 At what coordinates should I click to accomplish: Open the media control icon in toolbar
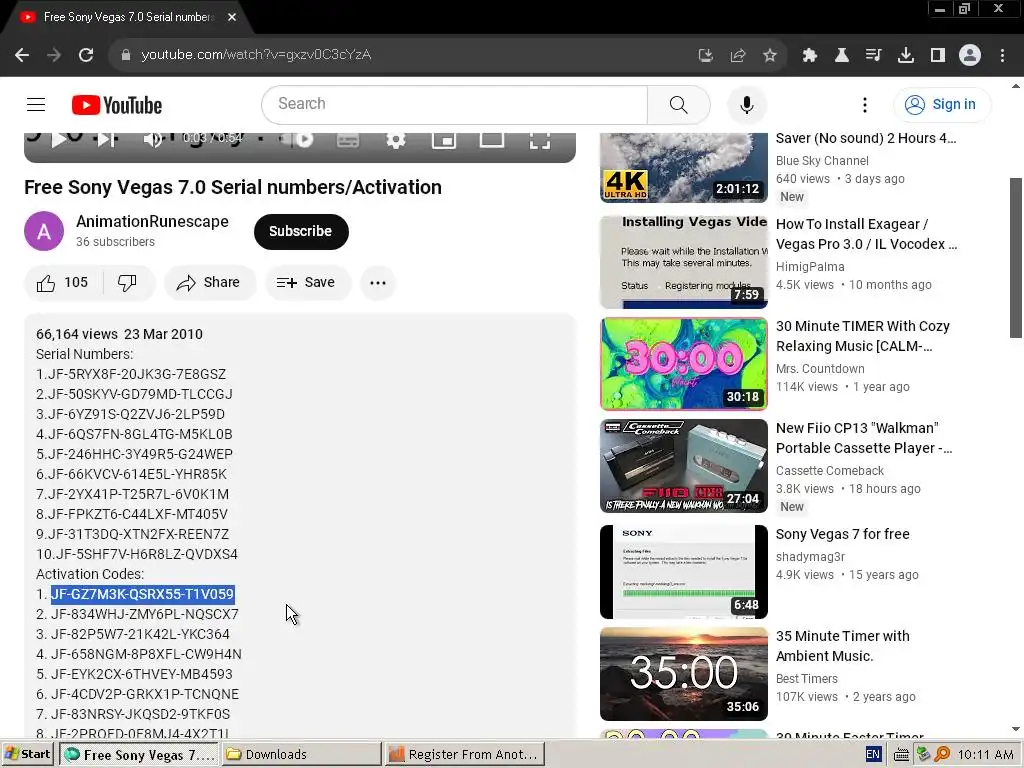pyautogui.click(x=874, y=55)
